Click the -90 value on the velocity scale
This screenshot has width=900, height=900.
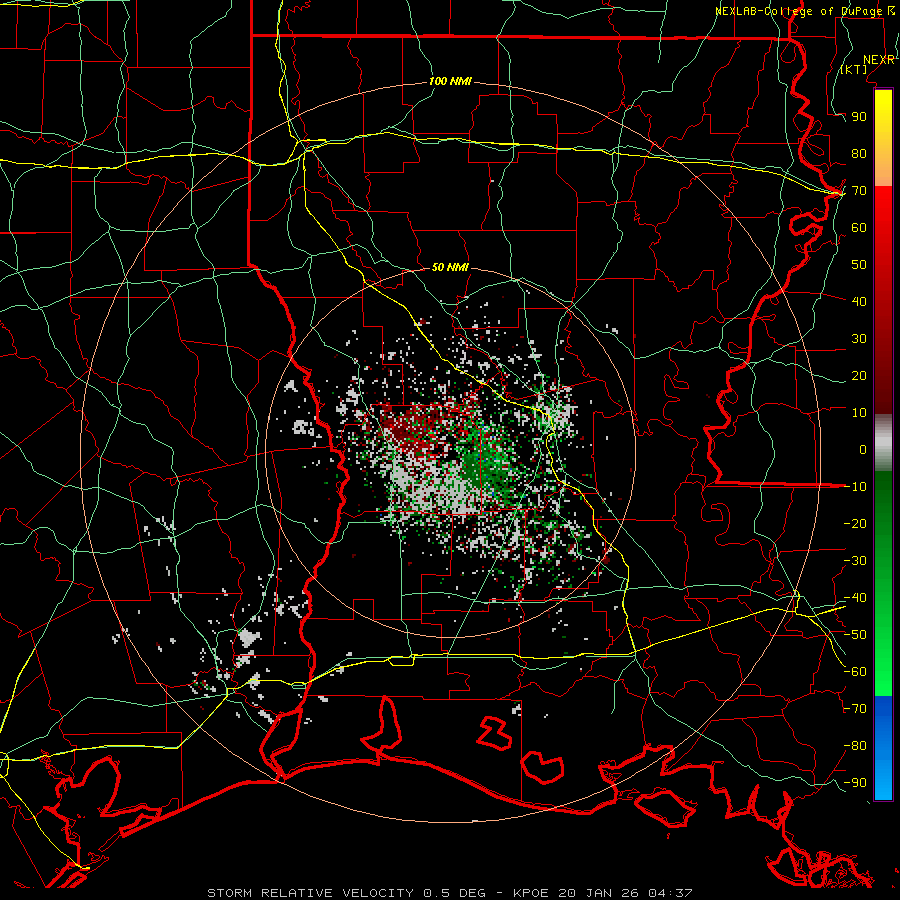855,783
